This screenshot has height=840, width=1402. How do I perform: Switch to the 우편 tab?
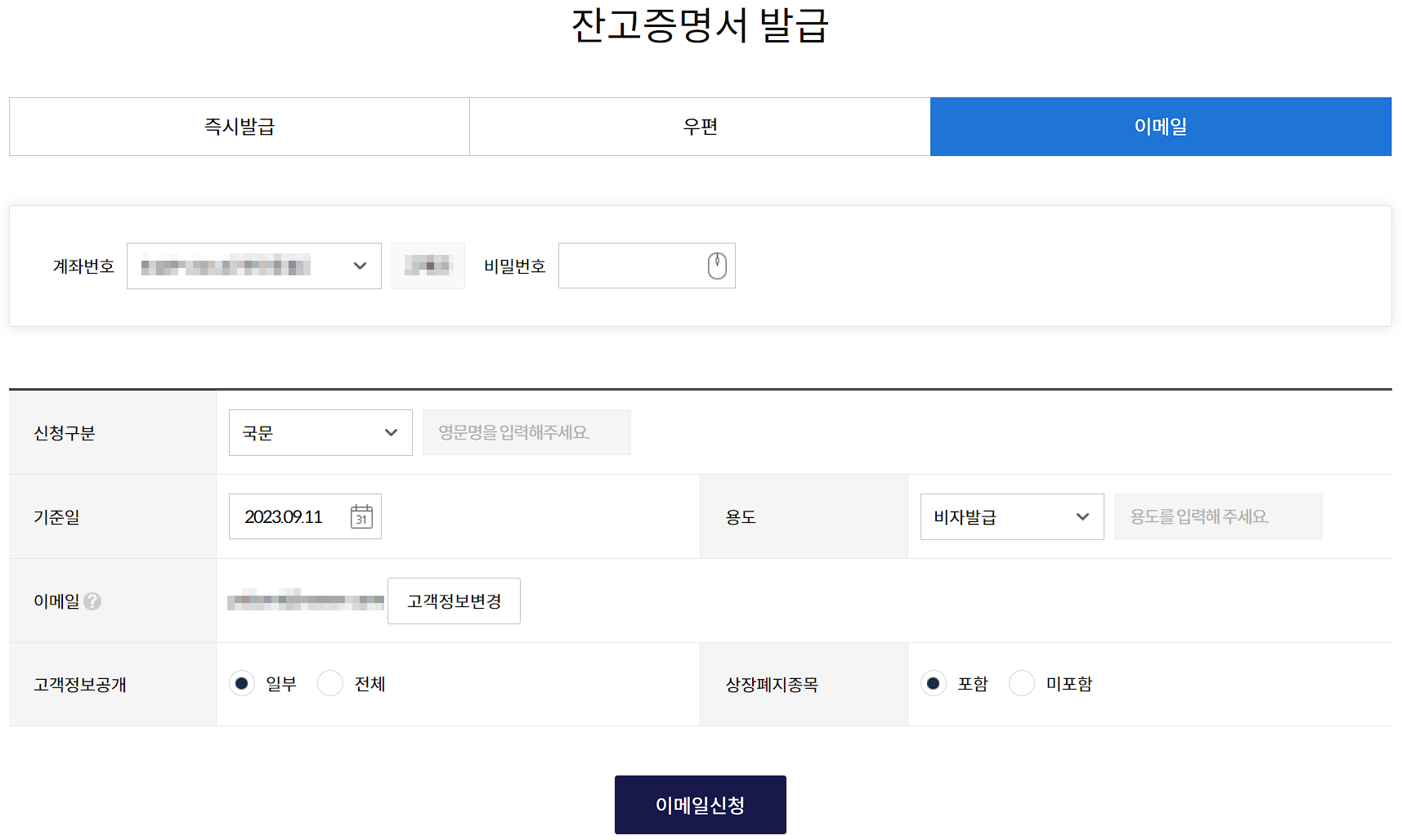[x=699, y=126]
